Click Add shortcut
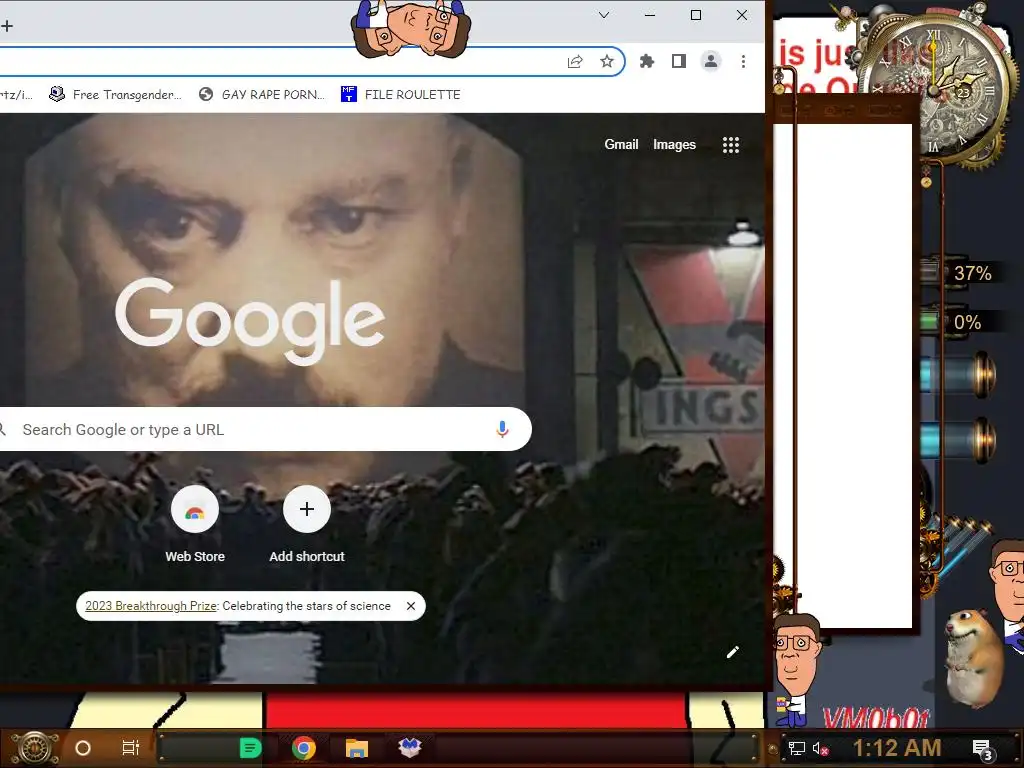The height and width of the screenshot is (768, 1024). point(307,525)
